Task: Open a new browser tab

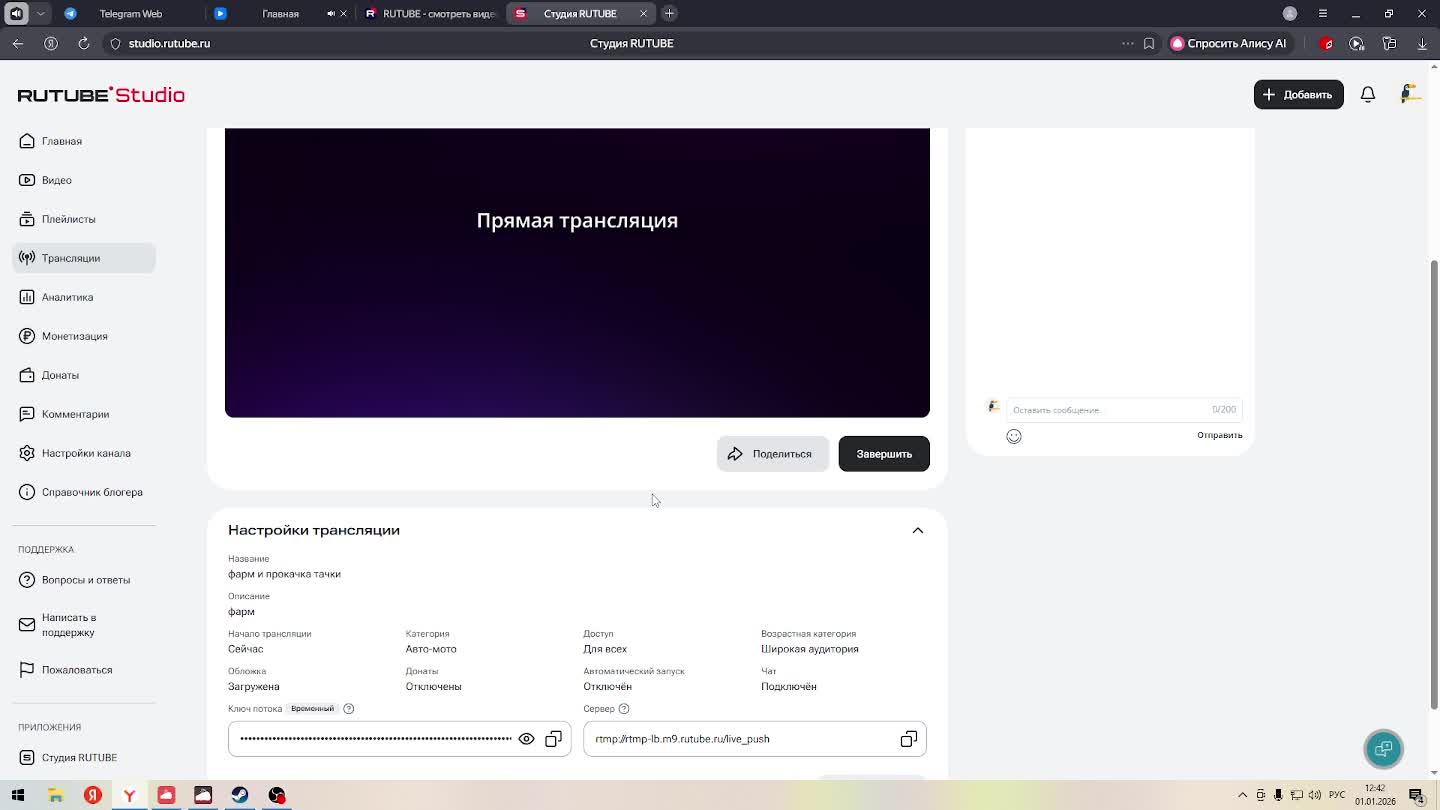Action: click(x=669, y=14)
